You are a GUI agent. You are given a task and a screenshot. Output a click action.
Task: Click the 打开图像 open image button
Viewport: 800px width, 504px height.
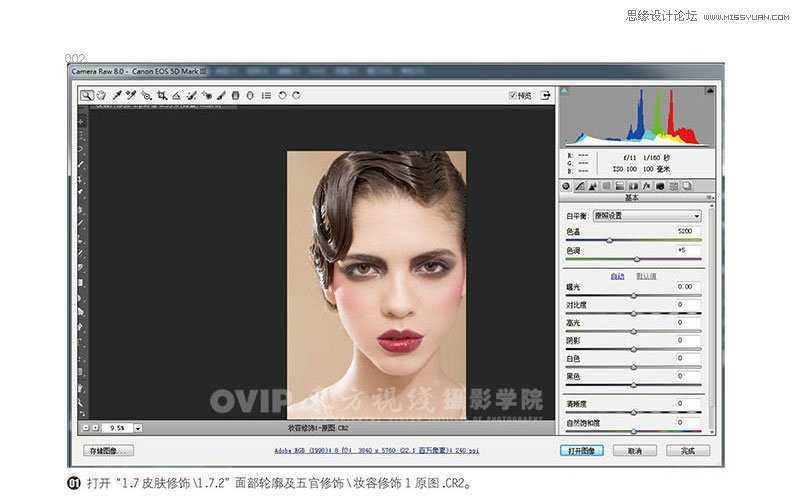pyautogui.click(x=582, y=451)
